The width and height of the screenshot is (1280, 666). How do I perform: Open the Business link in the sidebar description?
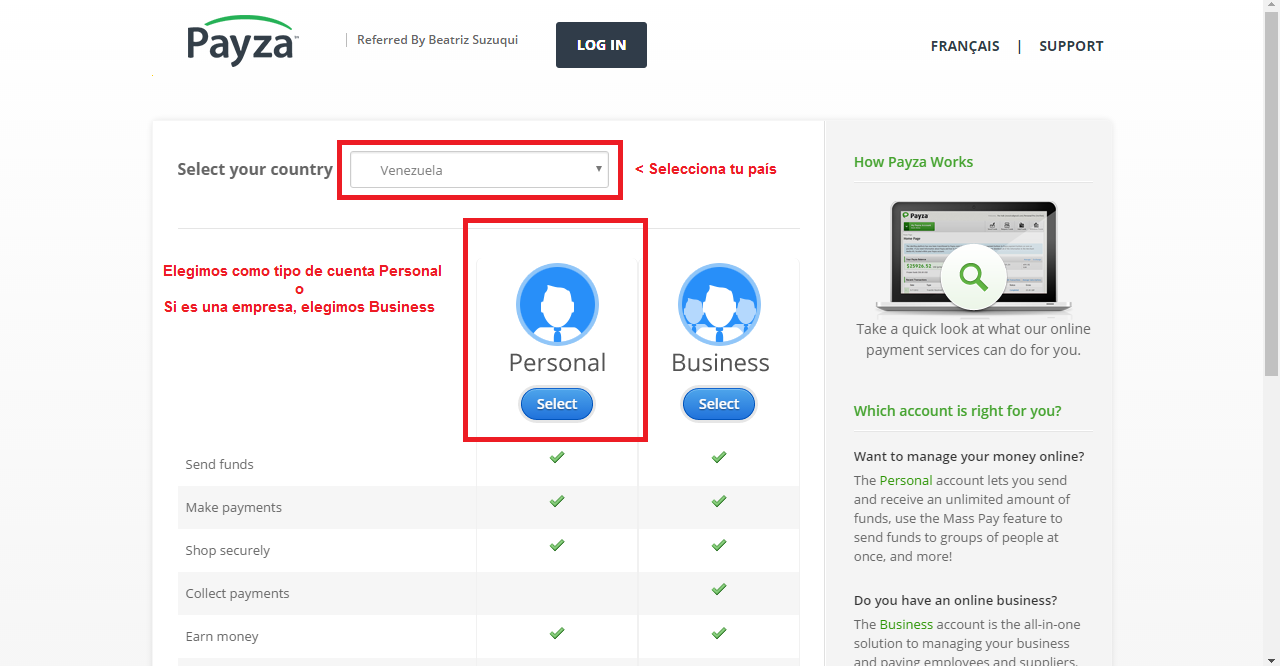coord(906,624)
